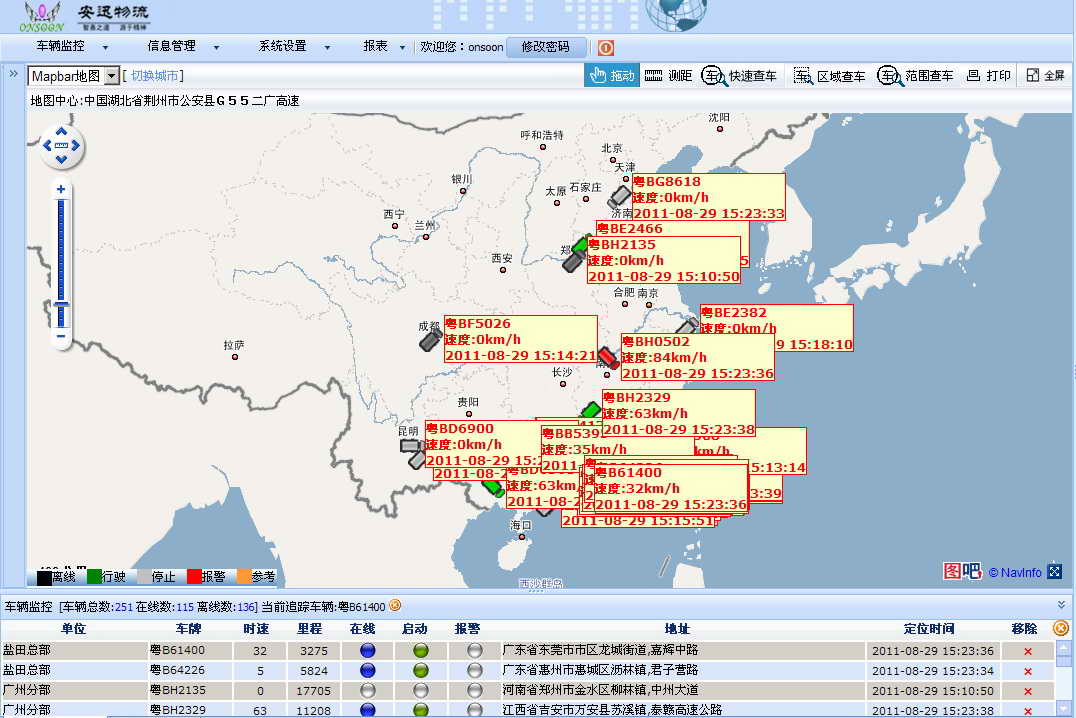Click the table scrollbar up arrow

click(x=1062, y=648)
